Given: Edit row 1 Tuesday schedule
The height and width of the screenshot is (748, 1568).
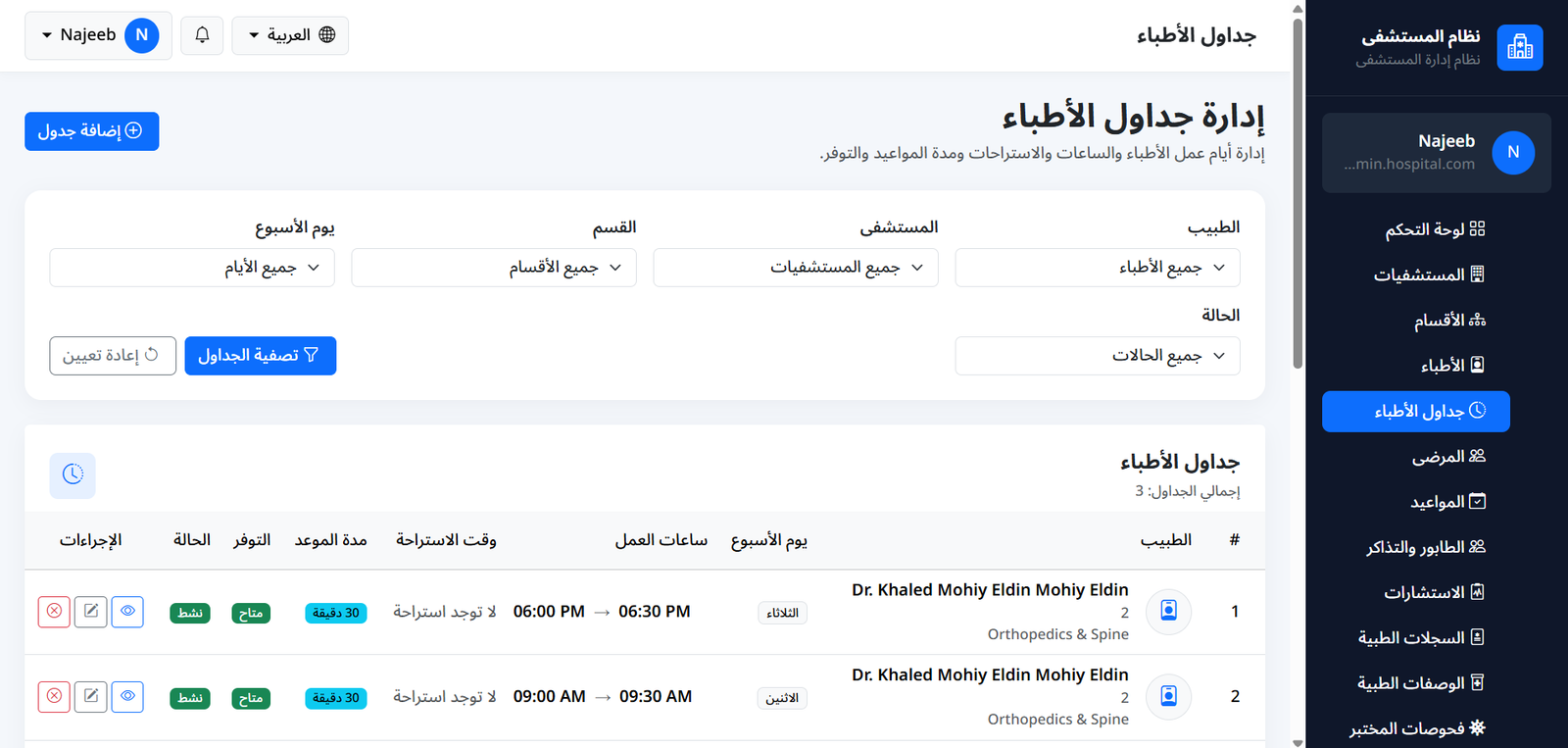Looking at the screenshot, I should click(x=91, y=612).
